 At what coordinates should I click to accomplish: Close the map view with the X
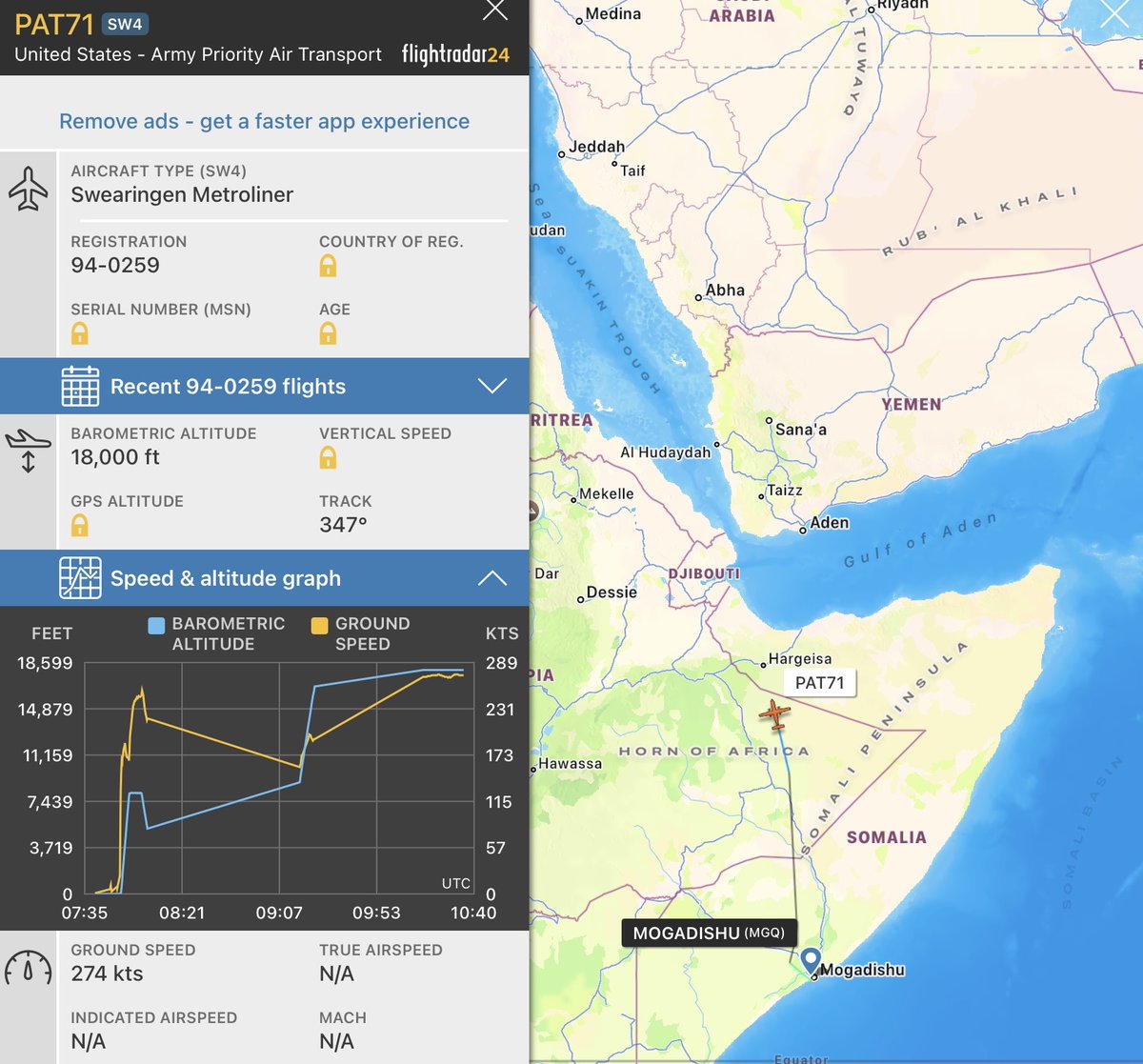(1113, 14)
